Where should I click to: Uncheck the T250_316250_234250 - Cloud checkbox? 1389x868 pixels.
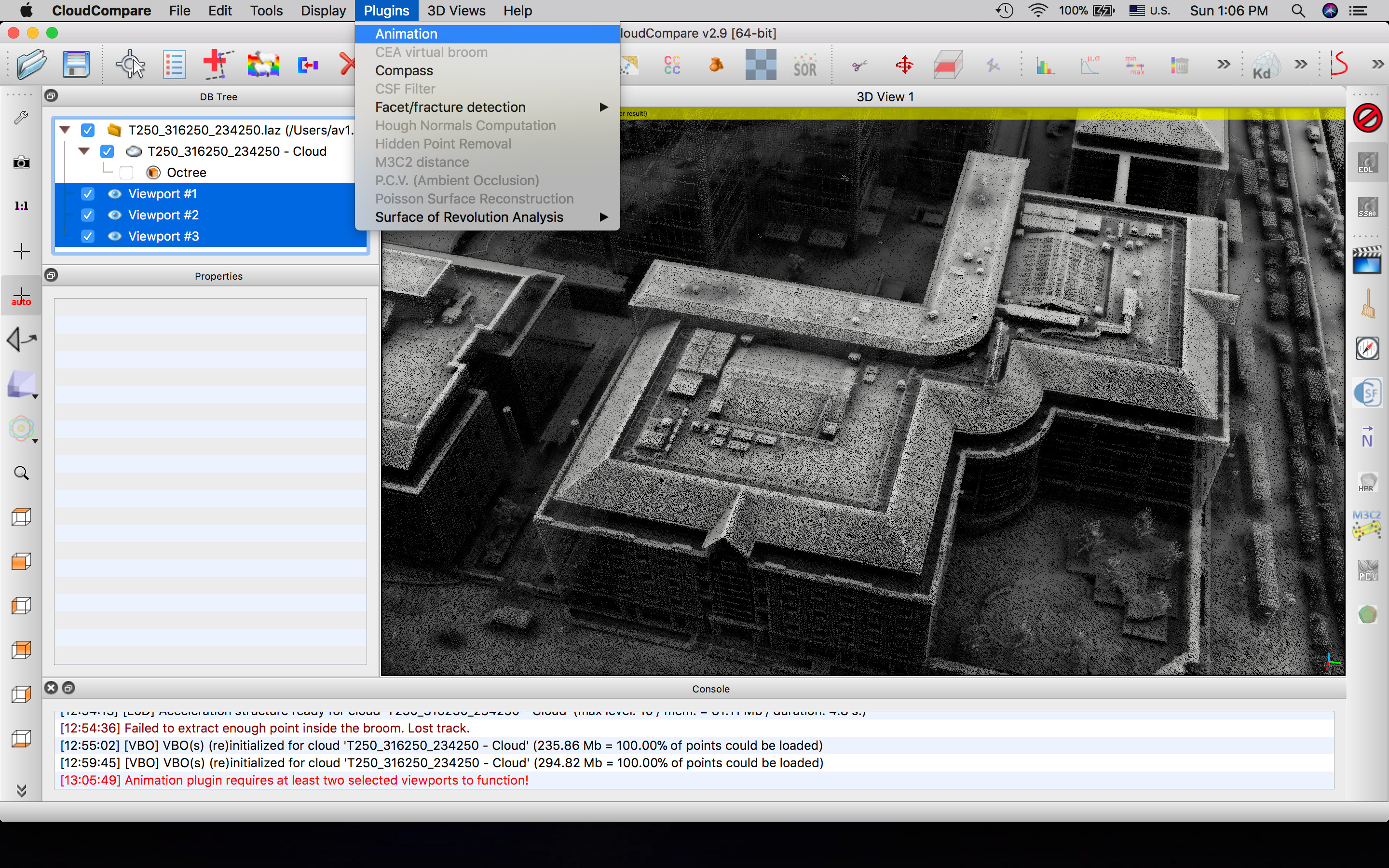(x=108, y=151)
